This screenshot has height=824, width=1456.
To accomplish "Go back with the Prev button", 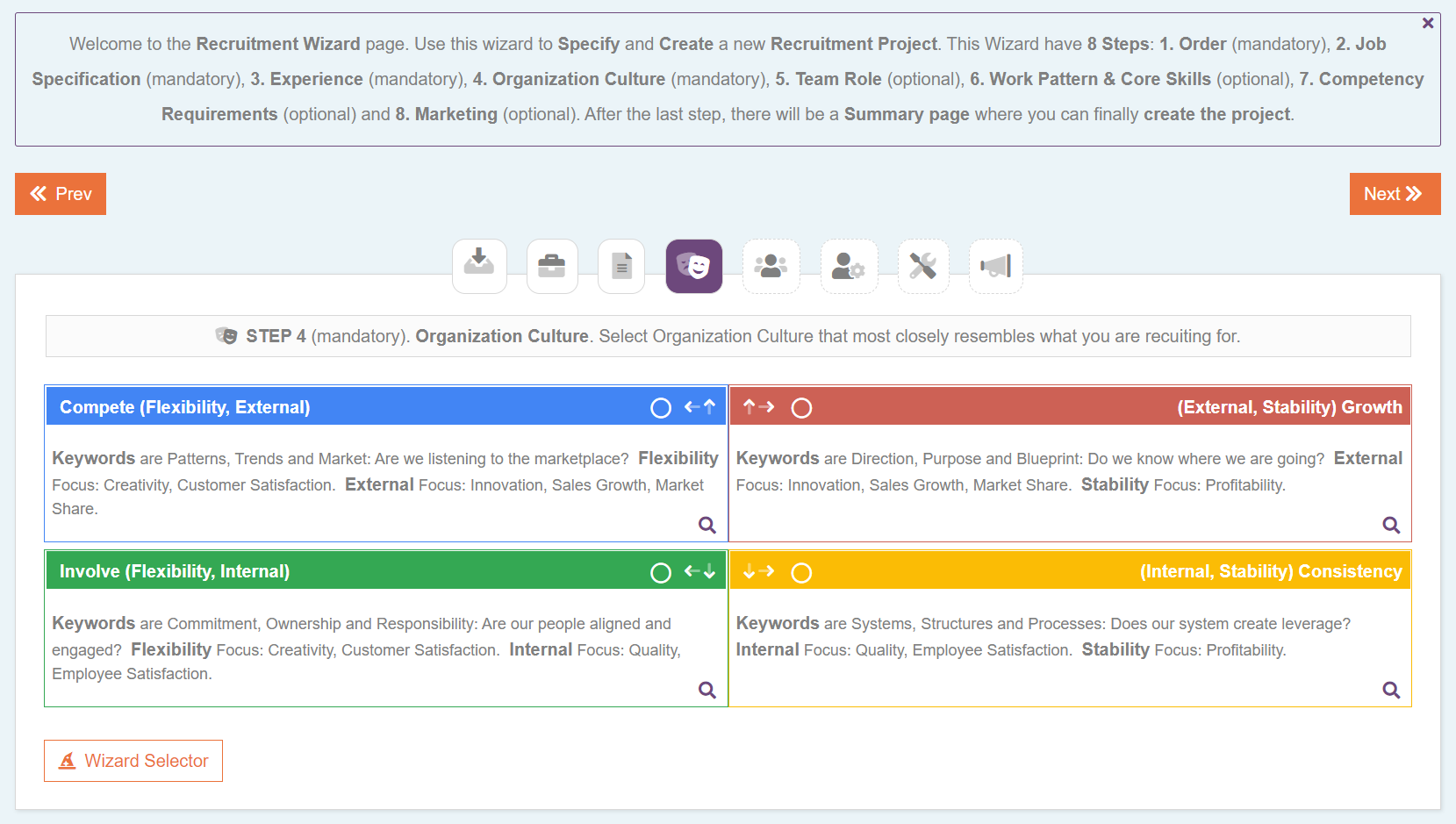I will [61, 194].
